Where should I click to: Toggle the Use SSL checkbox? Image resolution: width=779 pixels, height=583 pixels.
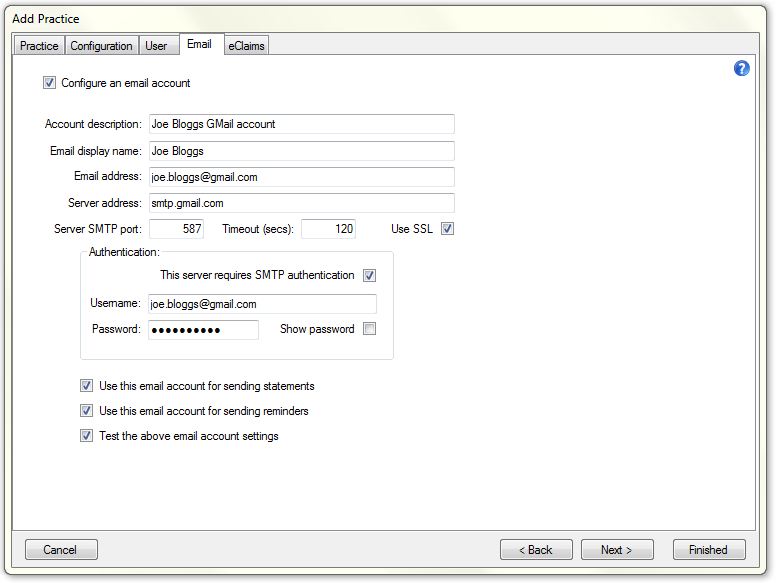447,229
